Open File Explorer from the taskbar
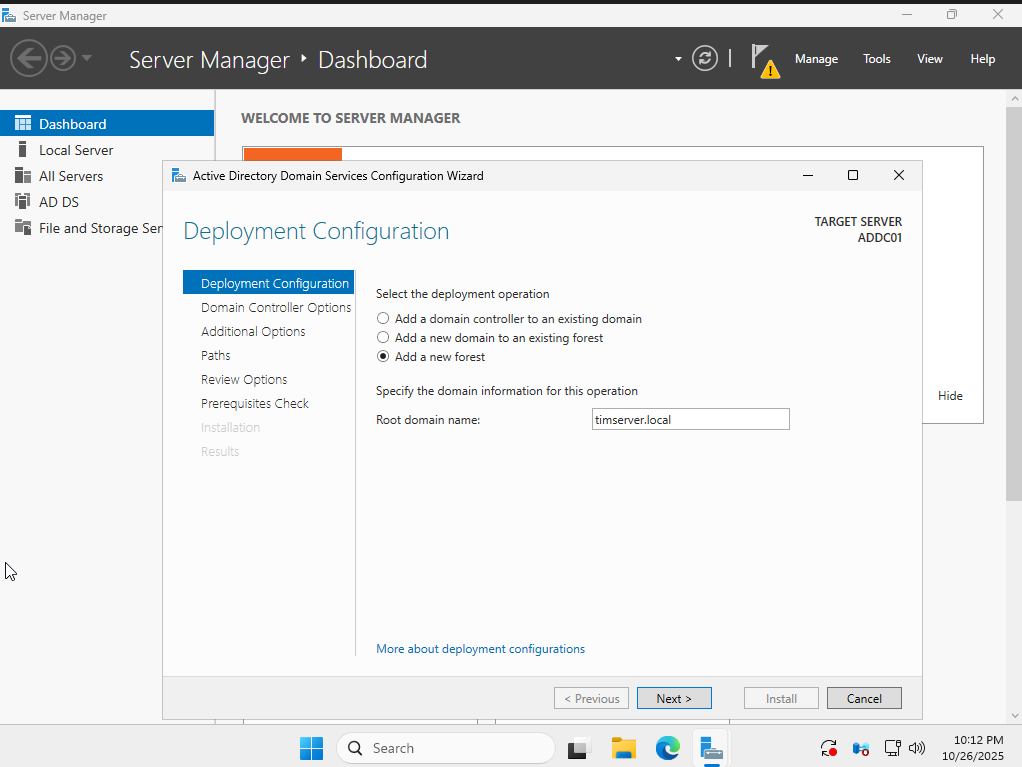 tap(623, 748)
